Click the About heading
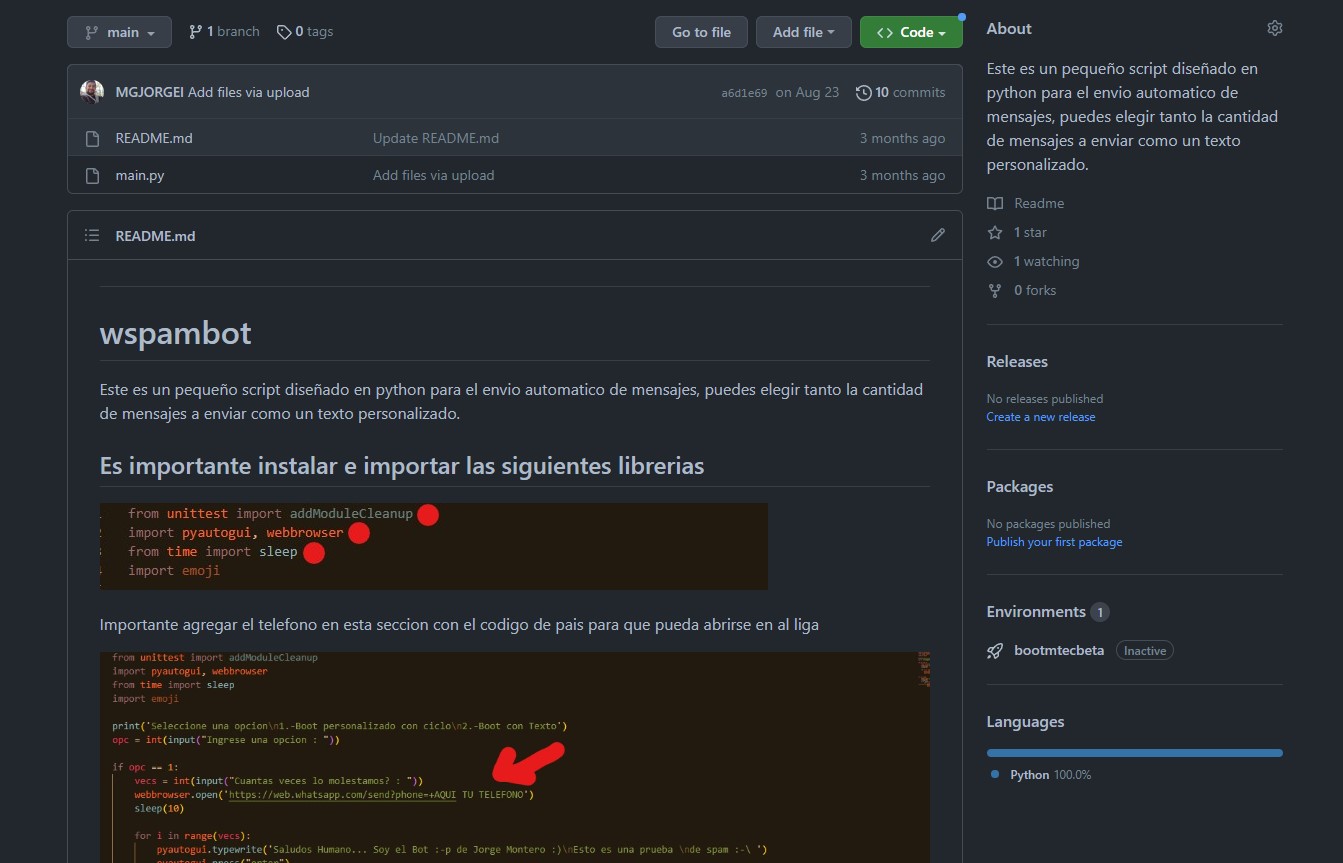Viewport: 1343px width, 863px height. point(1009,29)
